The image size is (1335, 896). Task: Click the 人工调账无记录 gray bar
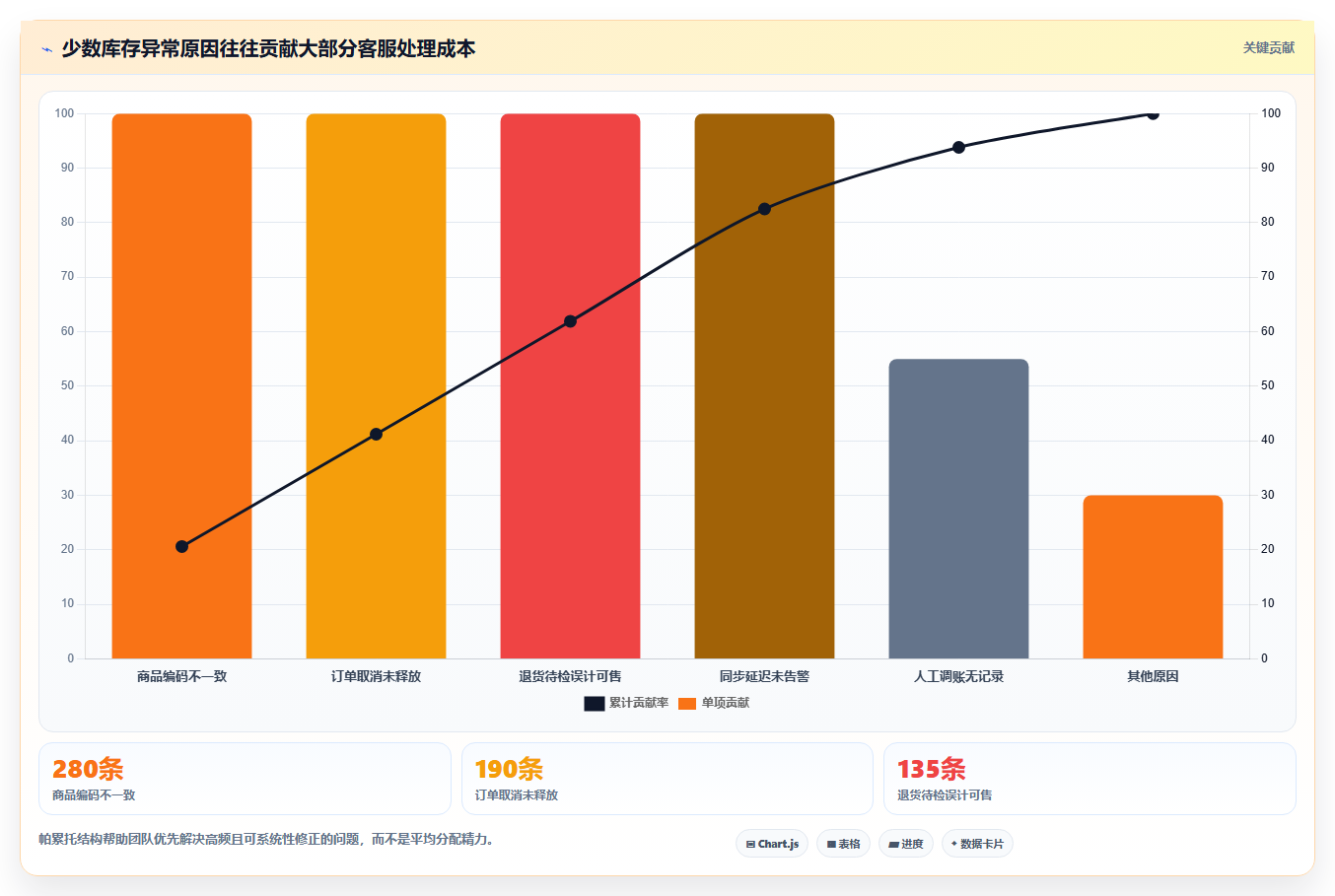pos(958,509)
